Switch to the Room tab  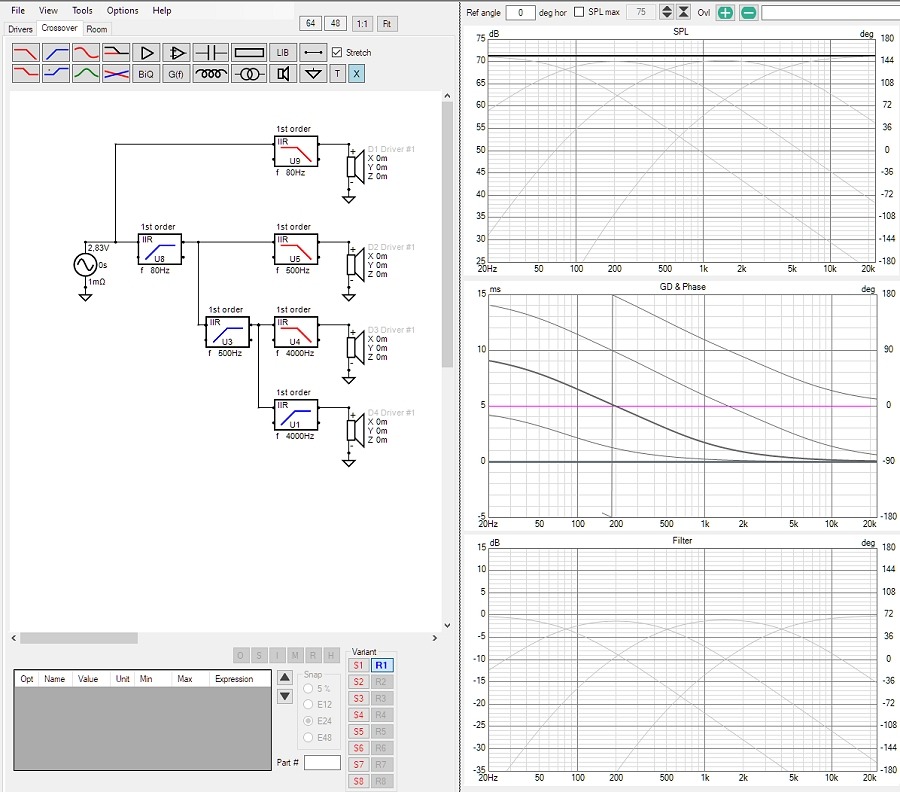(96, 29)
